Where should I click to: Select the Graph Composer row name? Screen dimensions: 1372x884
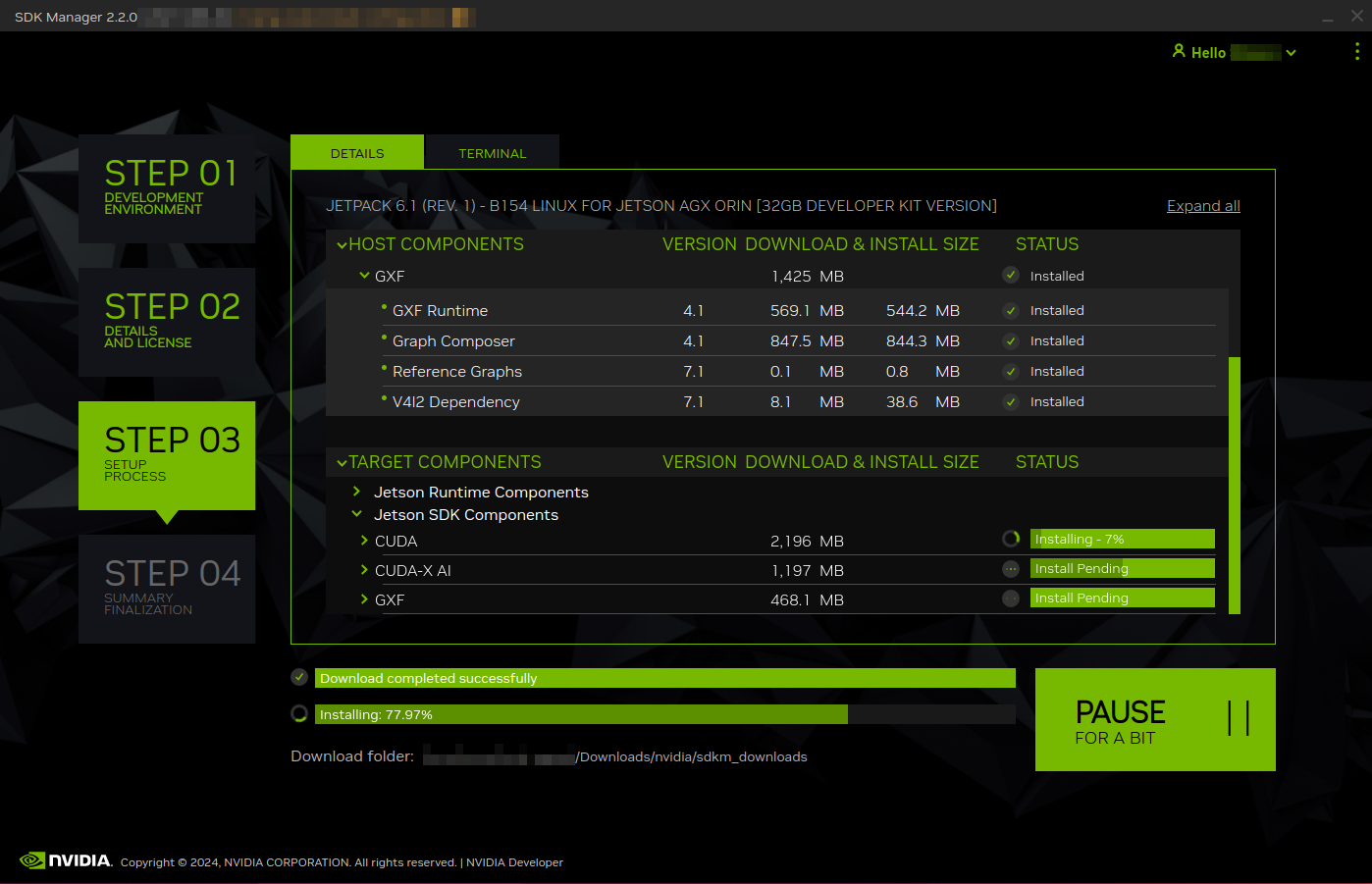coord(453,341)
